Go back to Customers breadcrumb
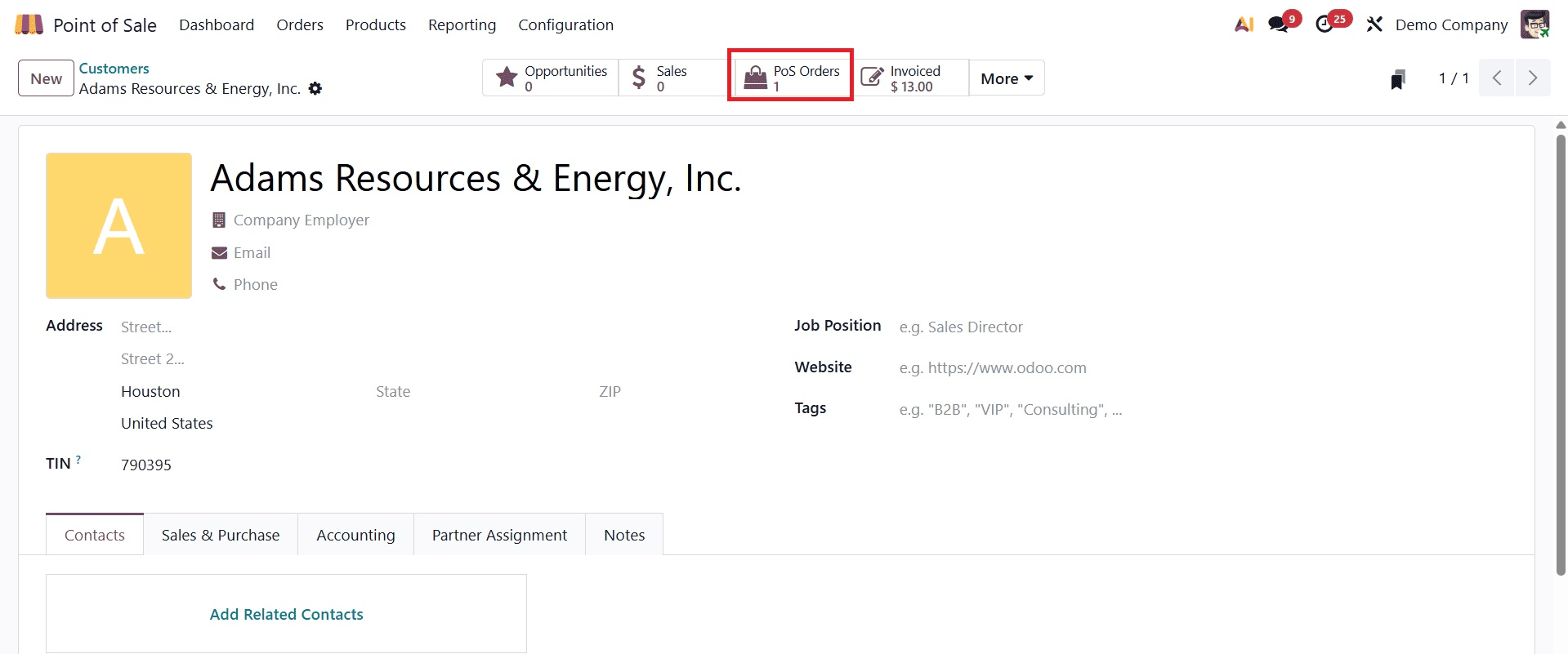1568x654 pixels. 114,69
